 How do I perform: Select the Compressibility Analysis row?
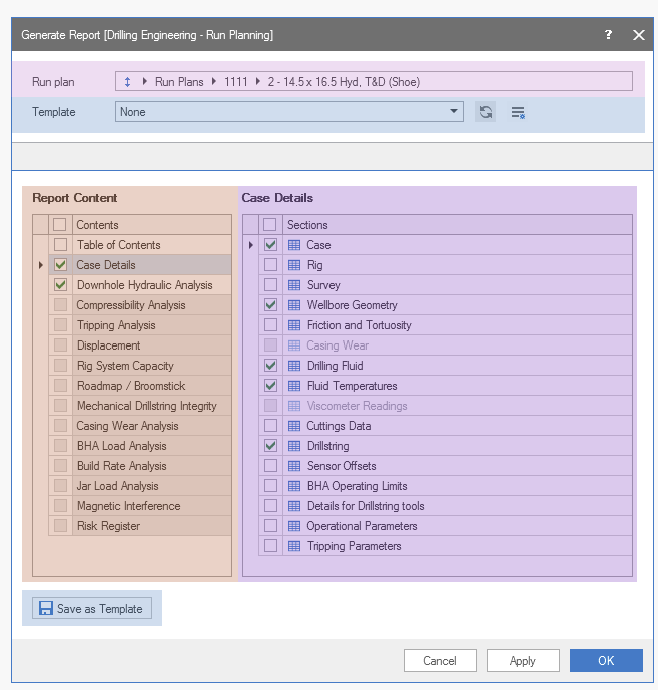pos(140,305)
